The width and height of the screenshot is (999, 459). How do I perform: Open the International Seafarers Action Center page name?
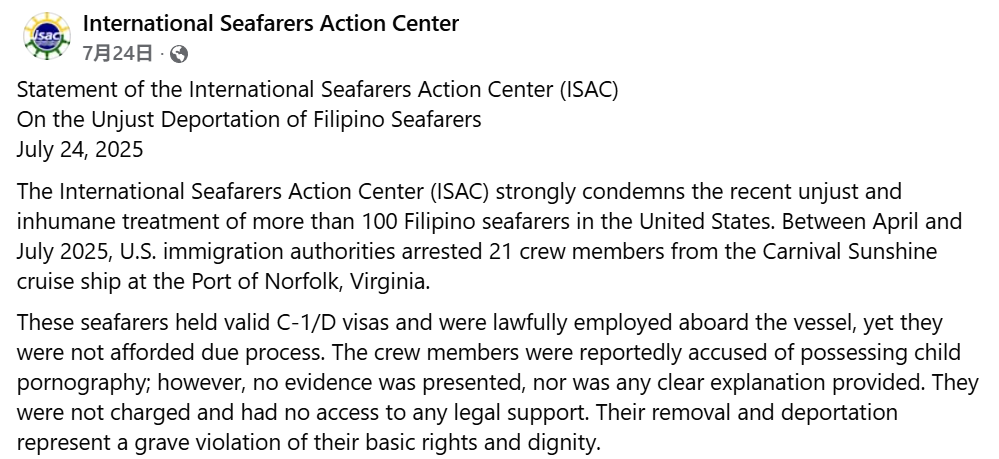point(270,23)
